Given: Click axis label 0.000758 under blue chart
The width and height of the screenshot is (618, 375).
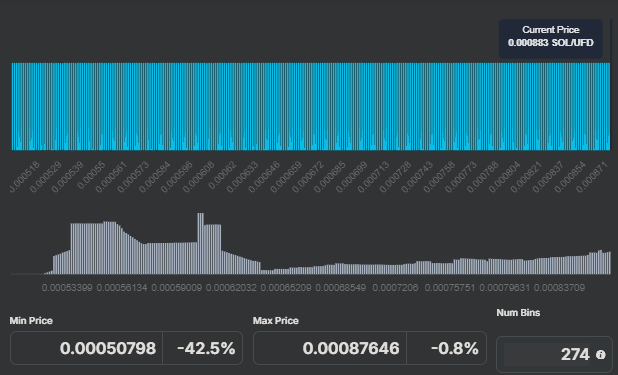Looking at the screenshot, I should [439, 177].
